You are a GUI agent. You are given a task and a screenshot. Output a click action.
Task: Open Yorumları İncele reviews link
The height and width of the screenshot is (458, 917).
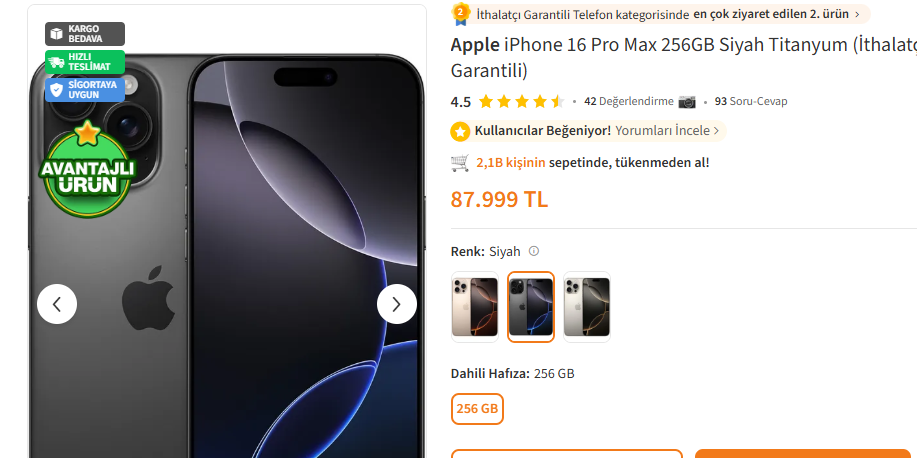point(667,130)
